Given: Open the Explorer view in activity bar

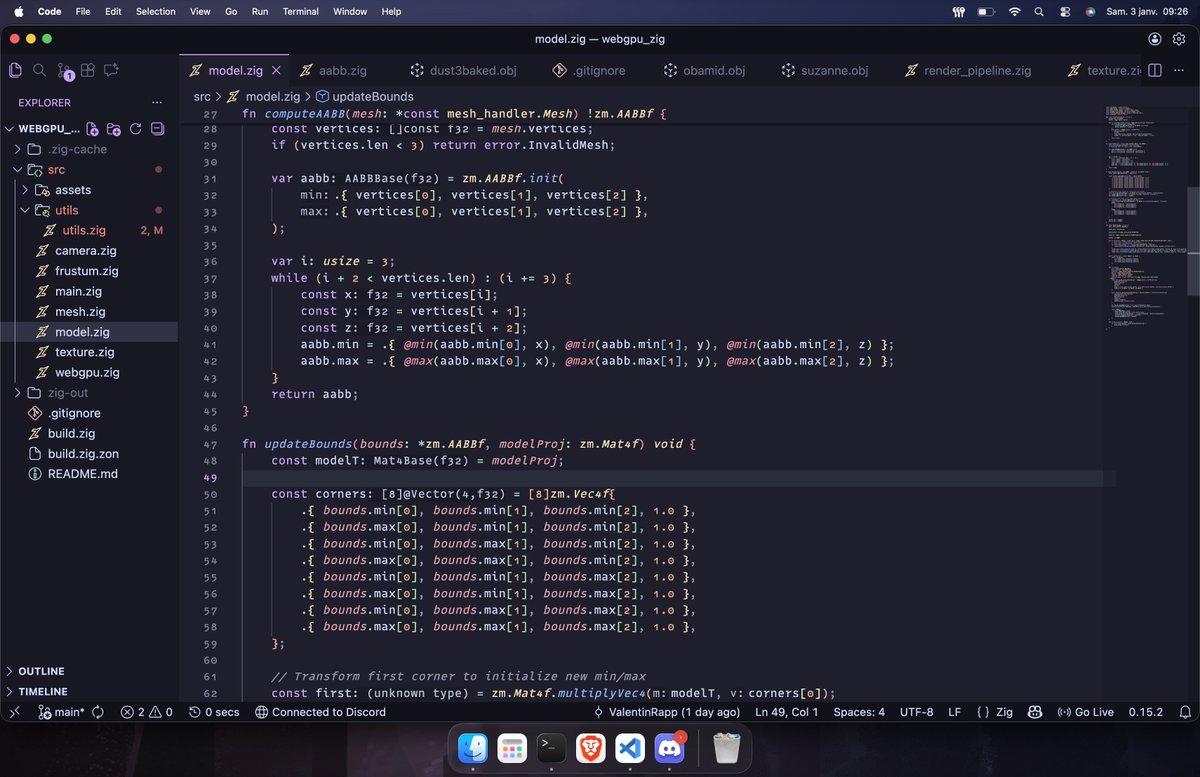Looking at the screenshot, I should point(15,70).
